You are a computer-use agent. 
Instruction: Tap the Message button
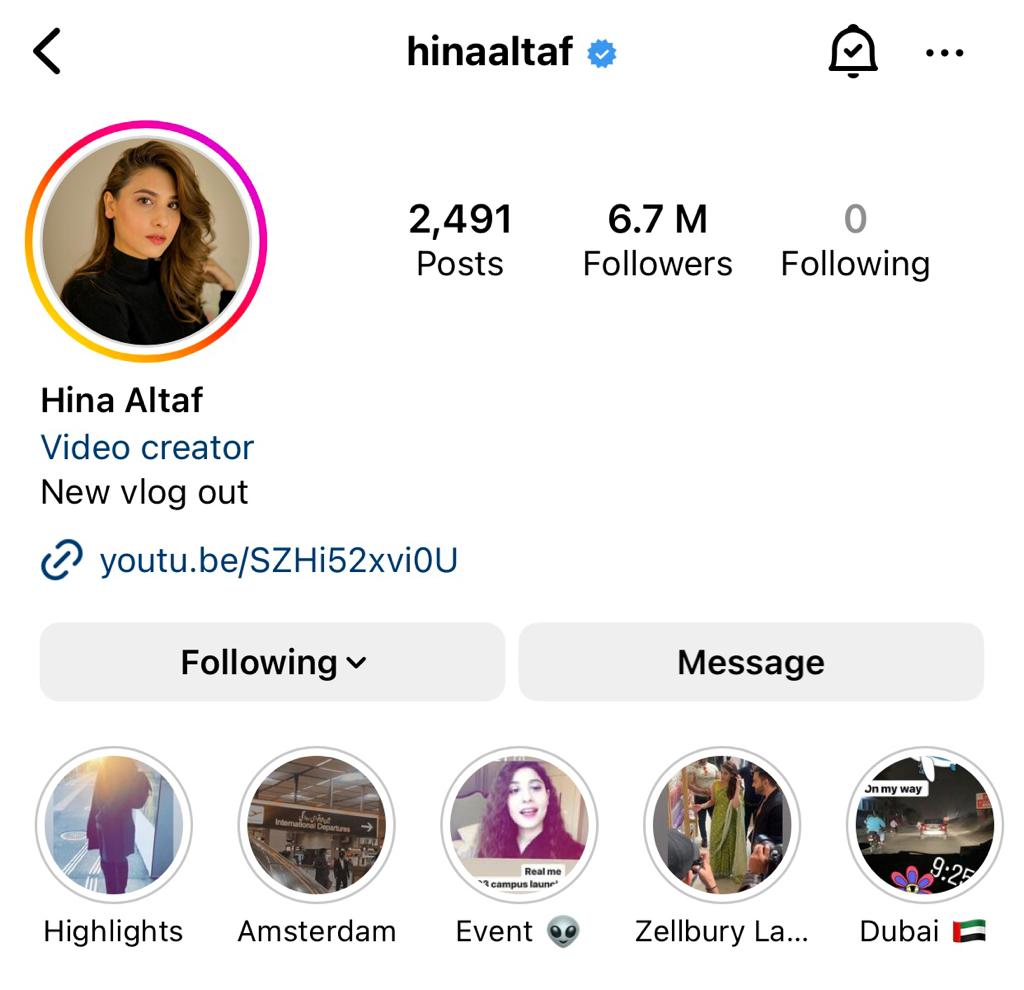(x=751, y=662)
